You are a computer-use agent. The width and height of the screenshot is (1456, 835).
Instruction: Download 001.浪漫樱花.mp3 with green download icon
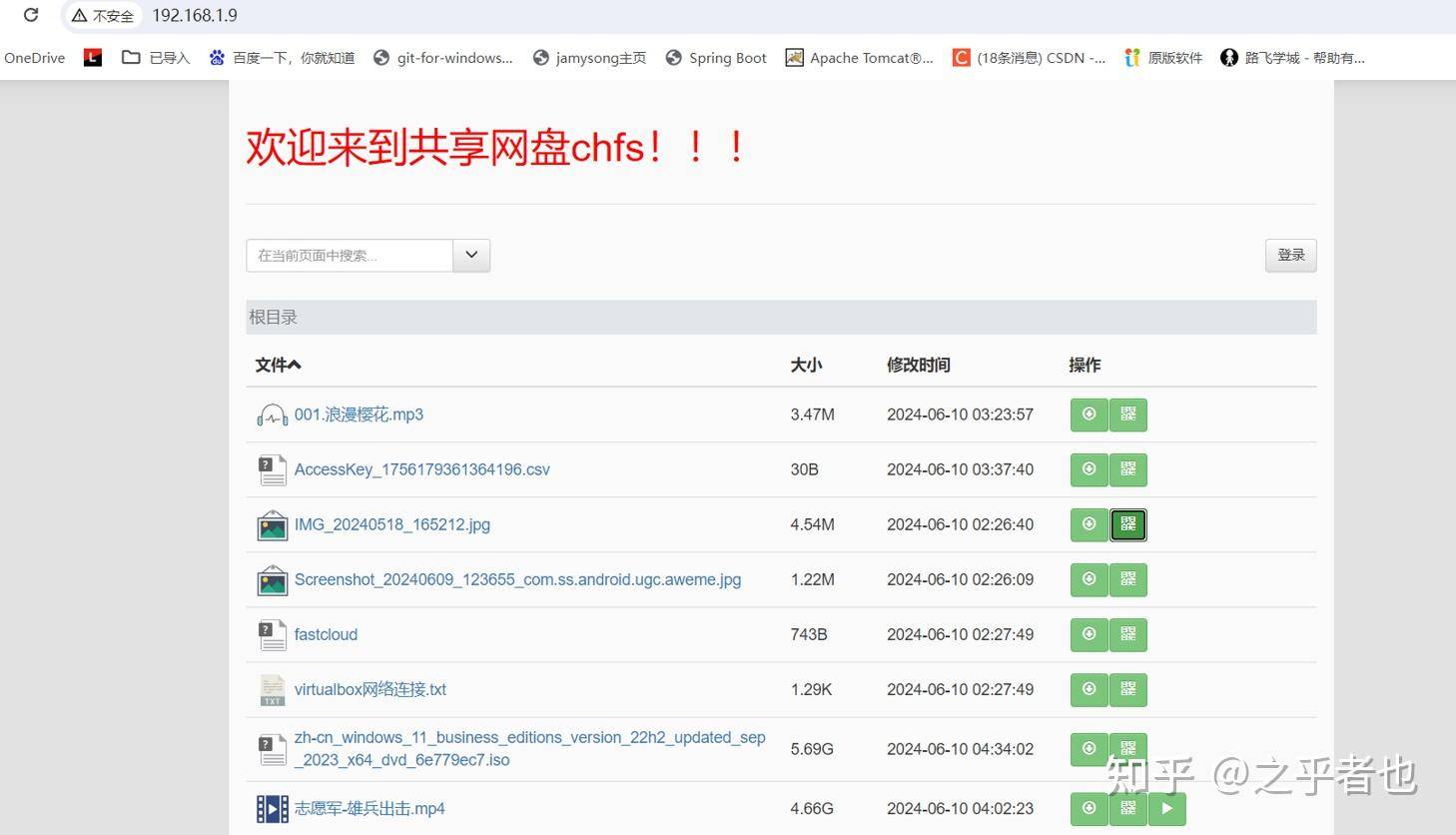click(x=1090, y=415)
